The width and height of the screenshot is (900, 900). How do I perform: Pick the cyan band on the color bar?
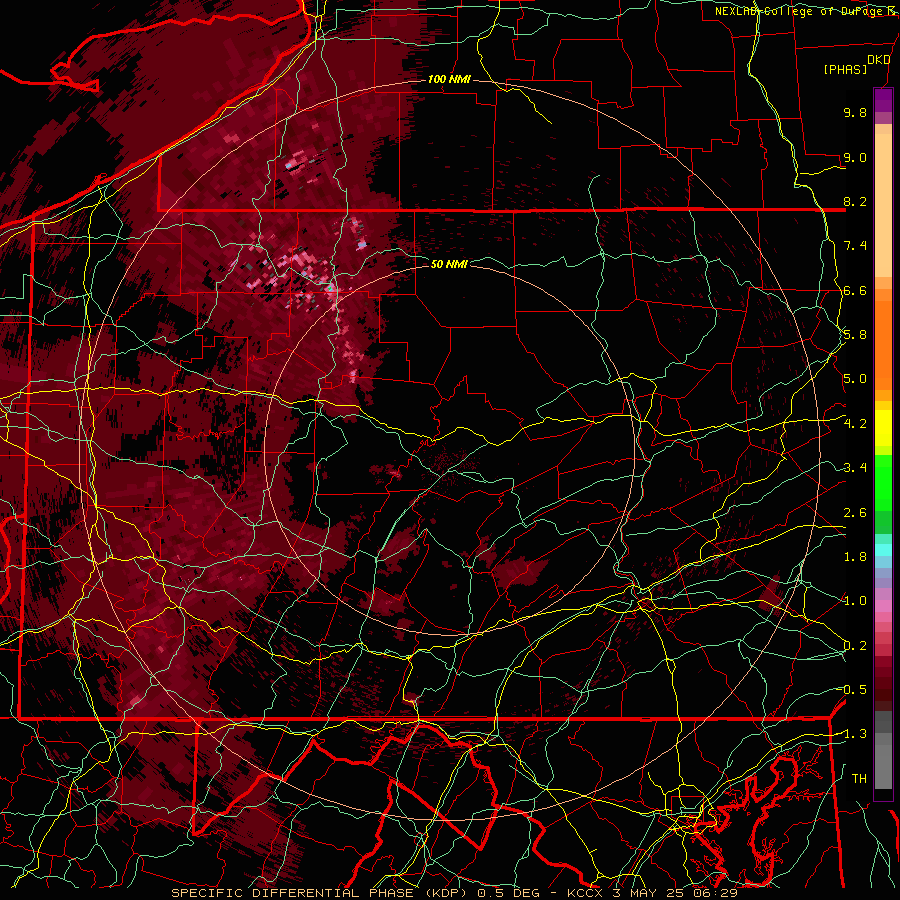point(883,550)
